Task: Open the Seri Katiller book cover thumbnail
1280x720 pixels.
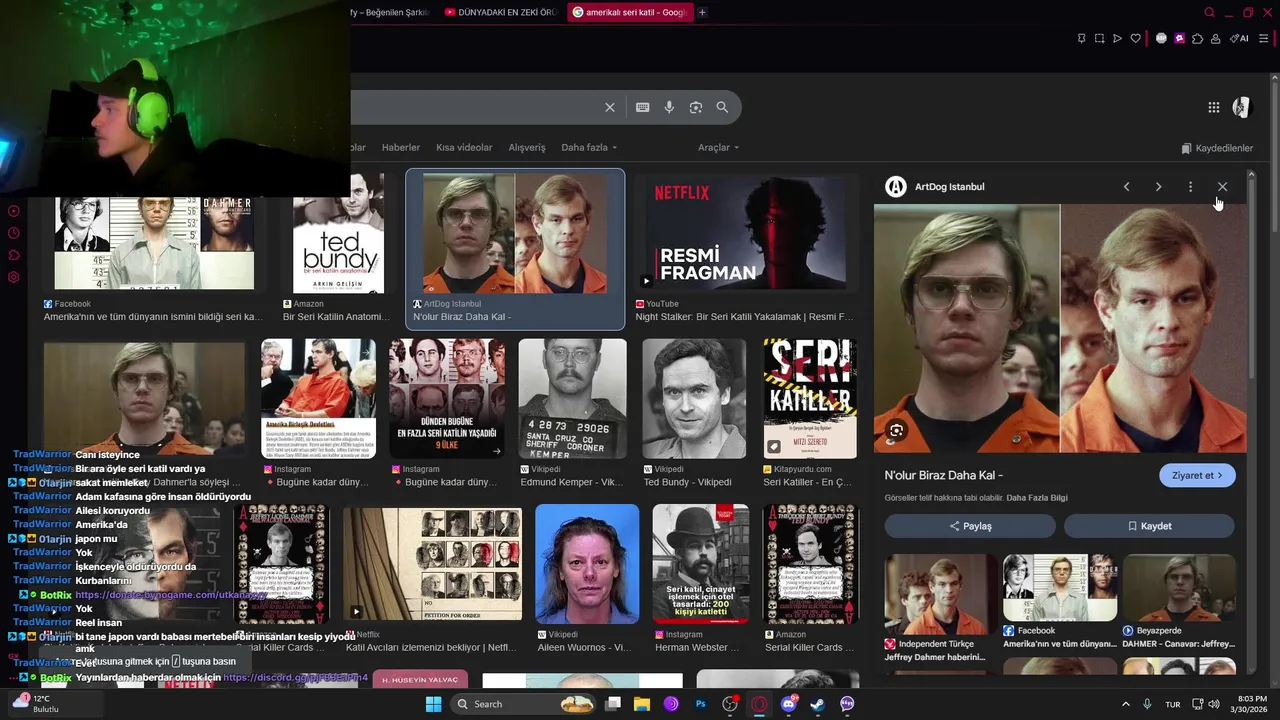Action: [x=810, y=399]
